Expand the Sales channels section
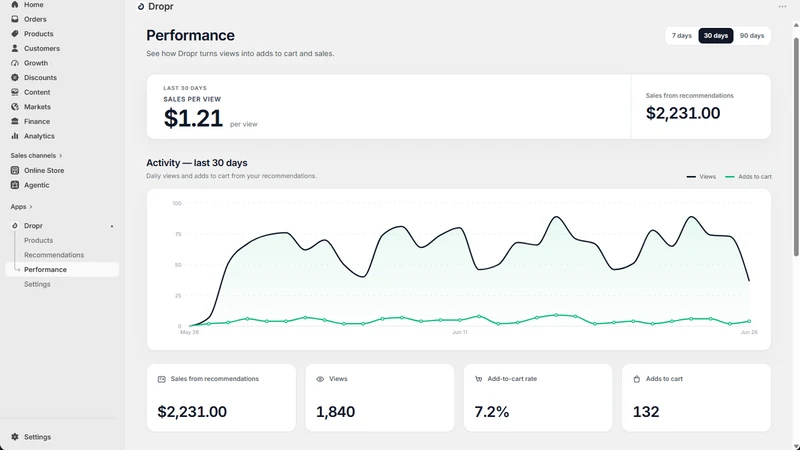Viewport: 800px width, 450px height. pyautogui.click(x=36, y=156)
